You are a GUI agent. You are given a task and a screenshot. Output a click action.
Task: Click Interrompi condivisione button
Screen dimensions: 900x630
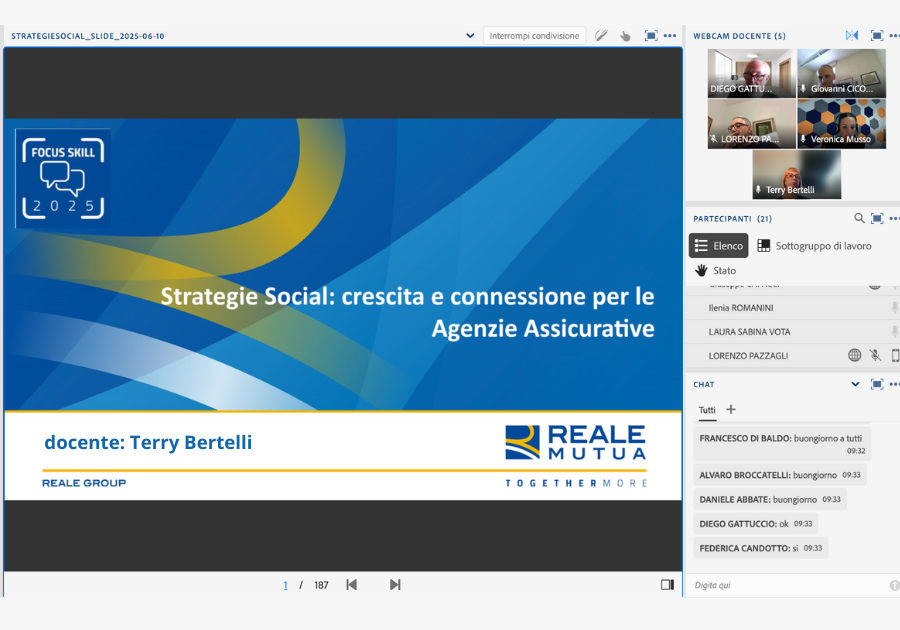534,35
